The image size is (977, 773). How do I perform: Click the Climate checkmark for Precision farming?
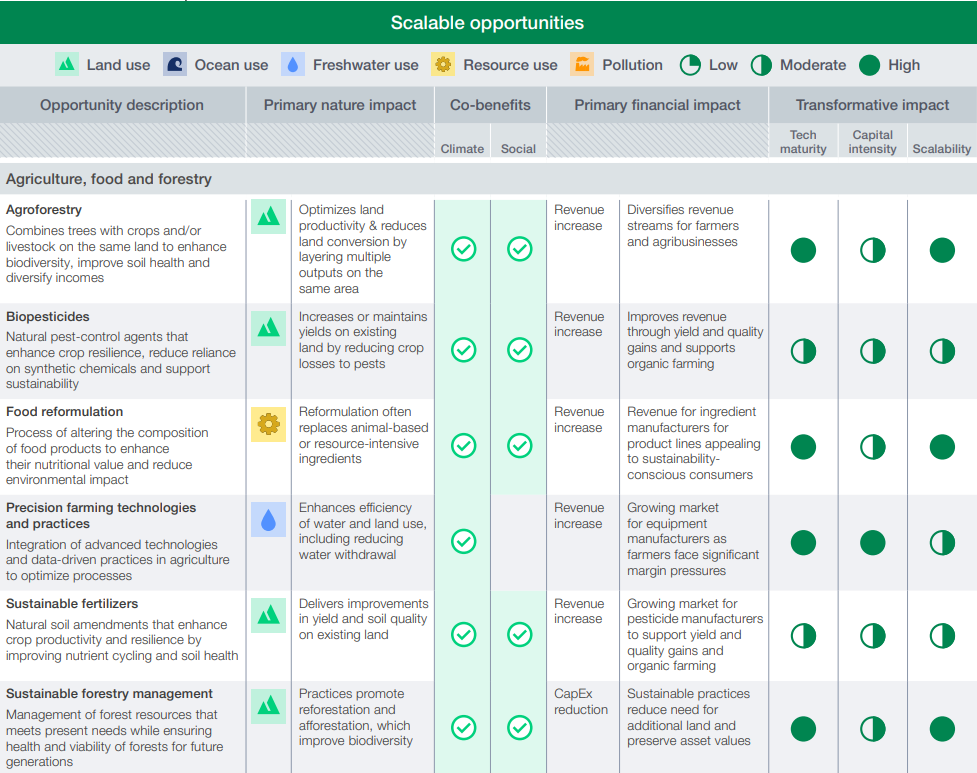coord(463,542)
